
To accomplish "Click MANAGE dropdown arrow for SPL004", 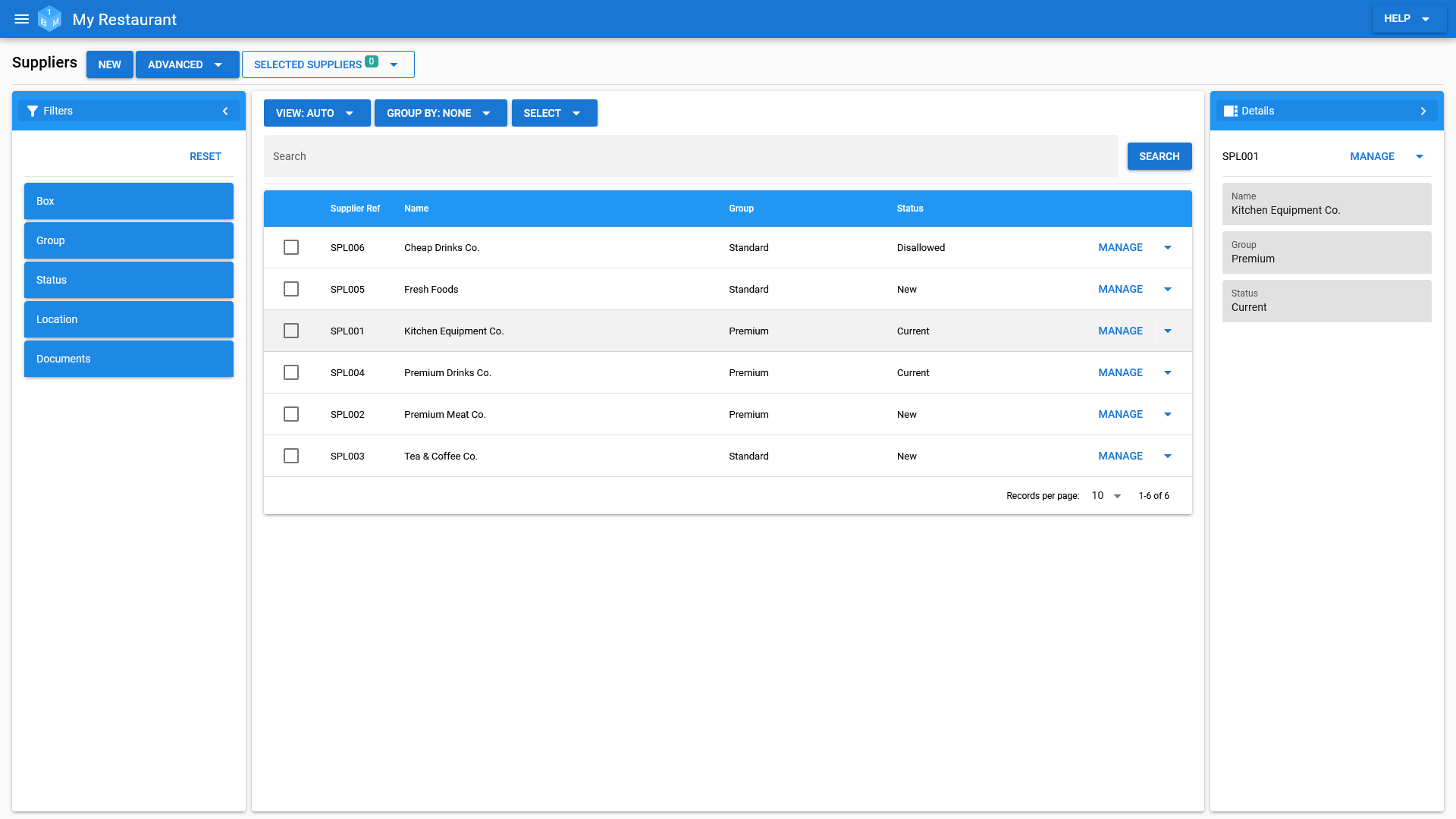I will coord(1168,372).
